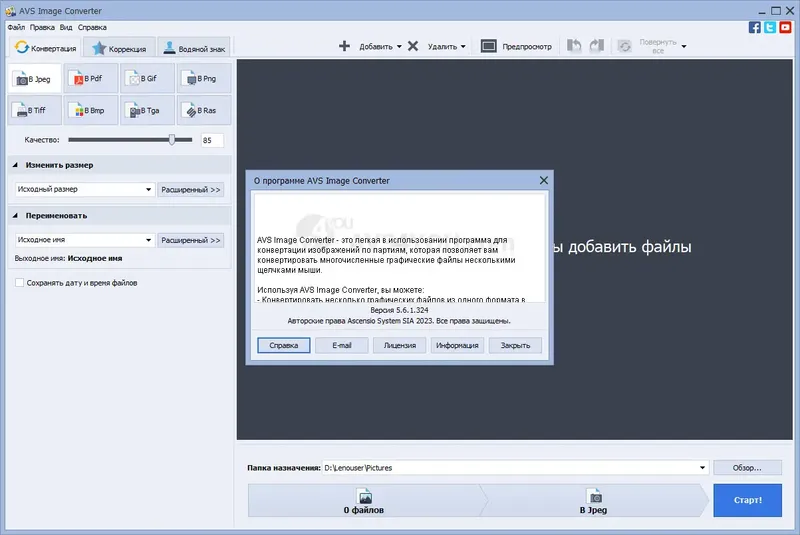This screenshot has height=535, width=800.
Task: Open the 'Исходный размер' dropdown
Action: [x=84, y=189]
